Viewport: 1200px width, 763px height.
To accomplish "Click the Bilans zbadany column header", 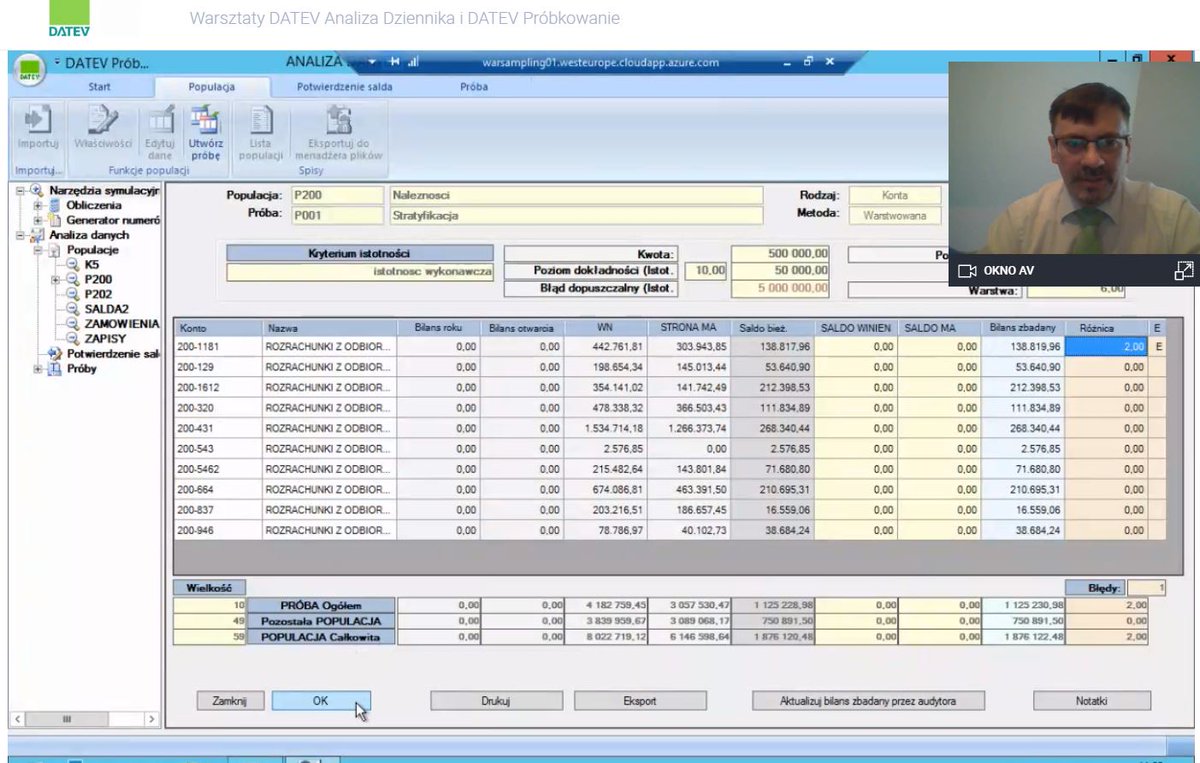I will (1023, 327).
